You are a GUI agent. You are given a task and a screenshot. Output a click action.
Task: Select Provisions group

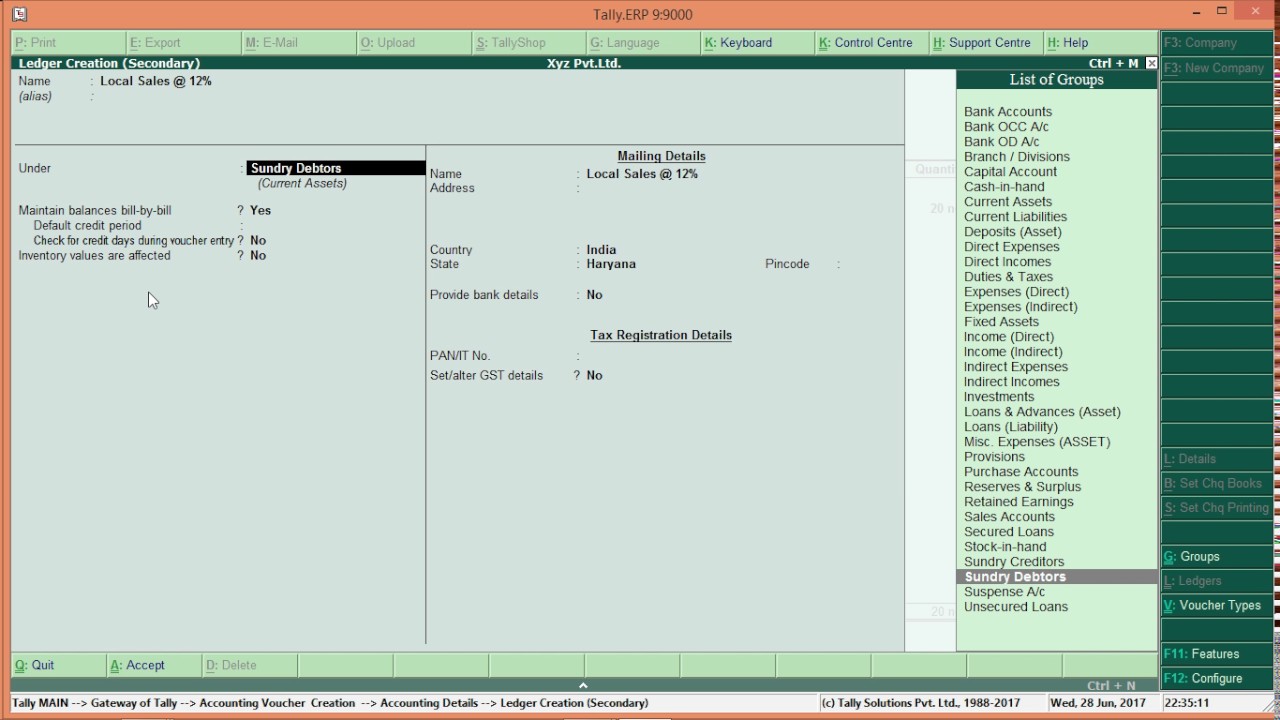pyautogui.click(x=994, y=457)
